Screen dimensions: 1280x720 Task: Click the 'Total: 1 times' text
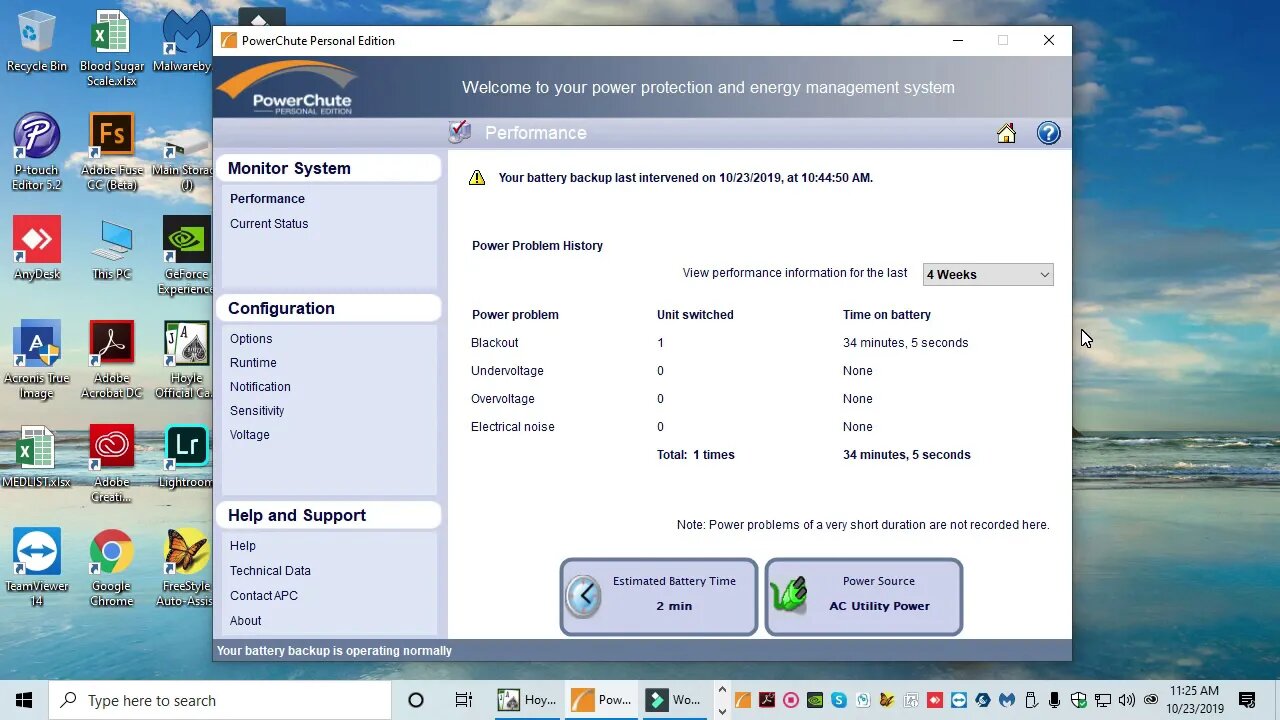696,455
